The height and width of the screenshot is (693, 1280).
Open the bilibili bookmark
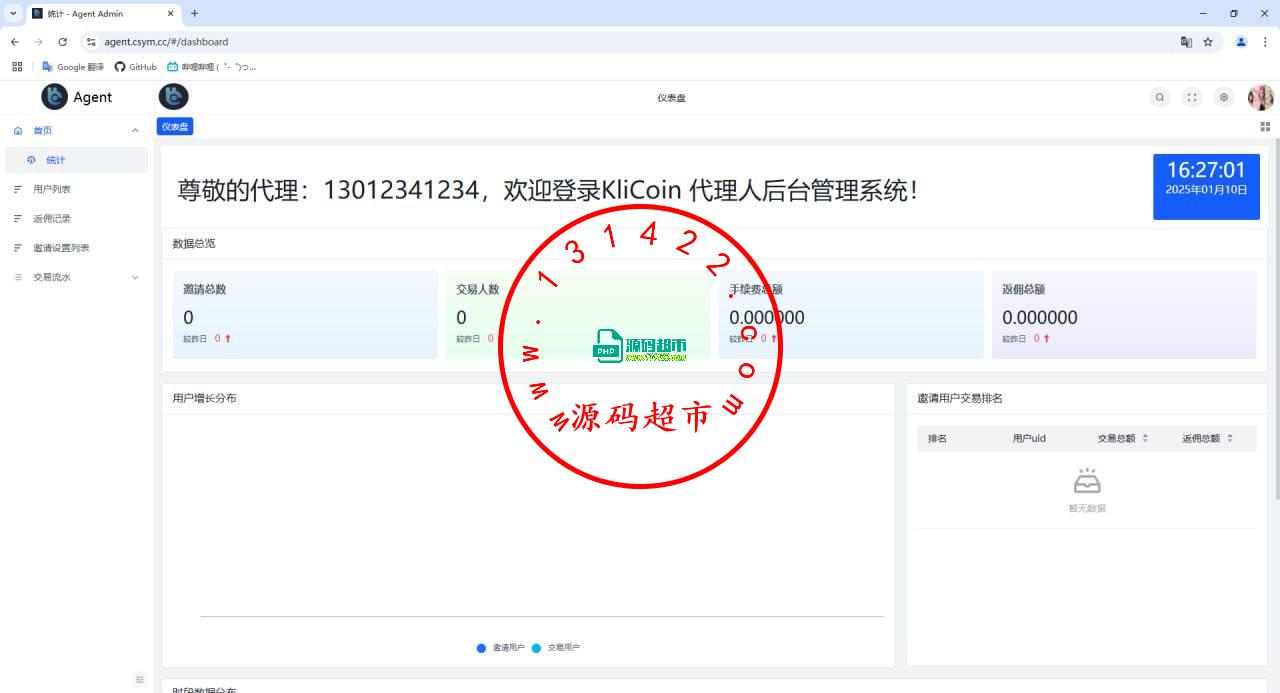coord(212,67)
